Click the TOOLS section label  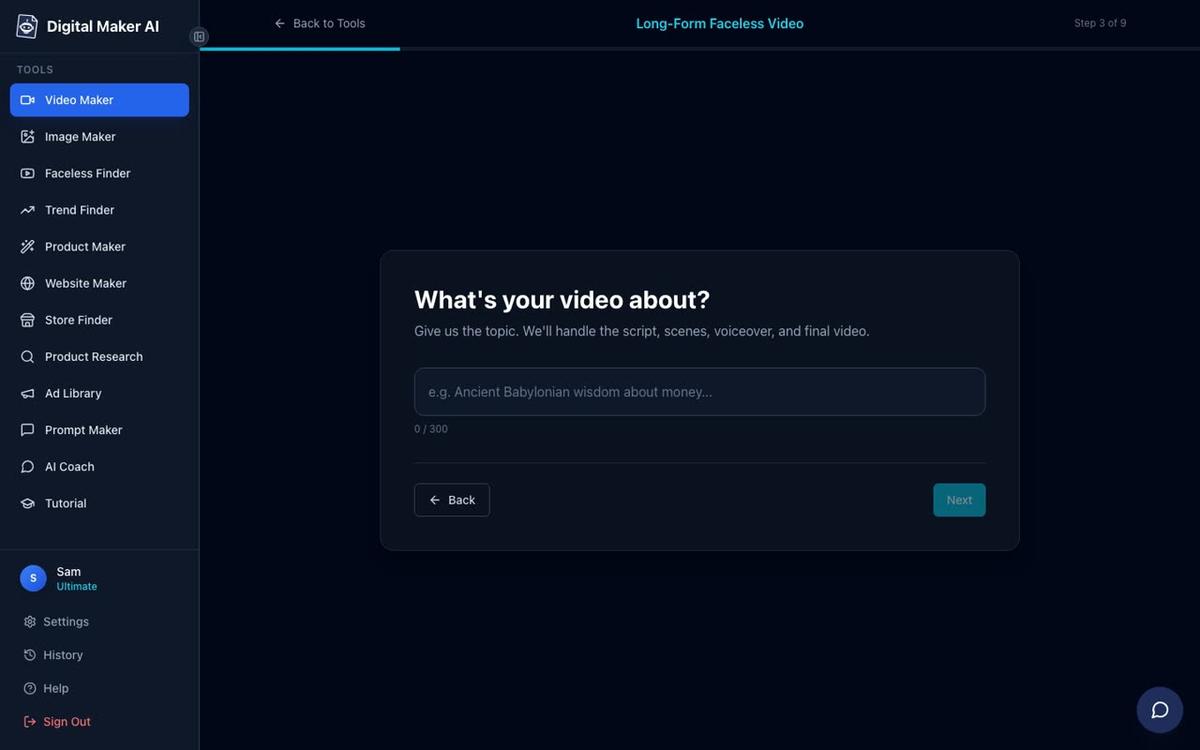(x=35, y=70)
